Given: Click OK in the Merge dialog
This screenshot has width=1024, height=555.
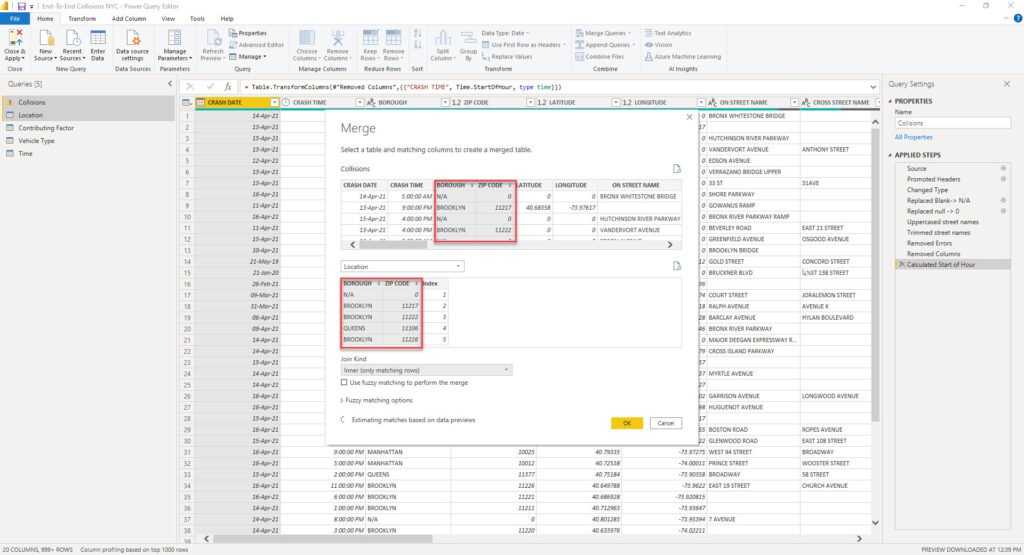Looking at the screenshot, I should [x=627, y=423].
